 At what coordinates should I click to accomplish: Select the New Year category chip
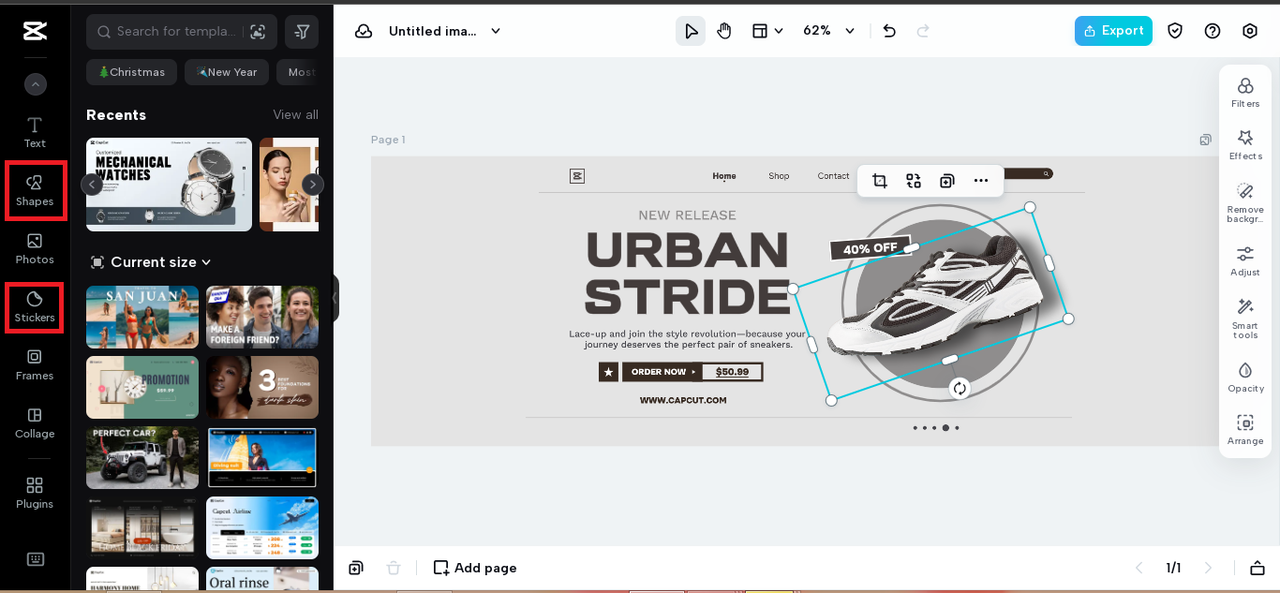[227, 72]
